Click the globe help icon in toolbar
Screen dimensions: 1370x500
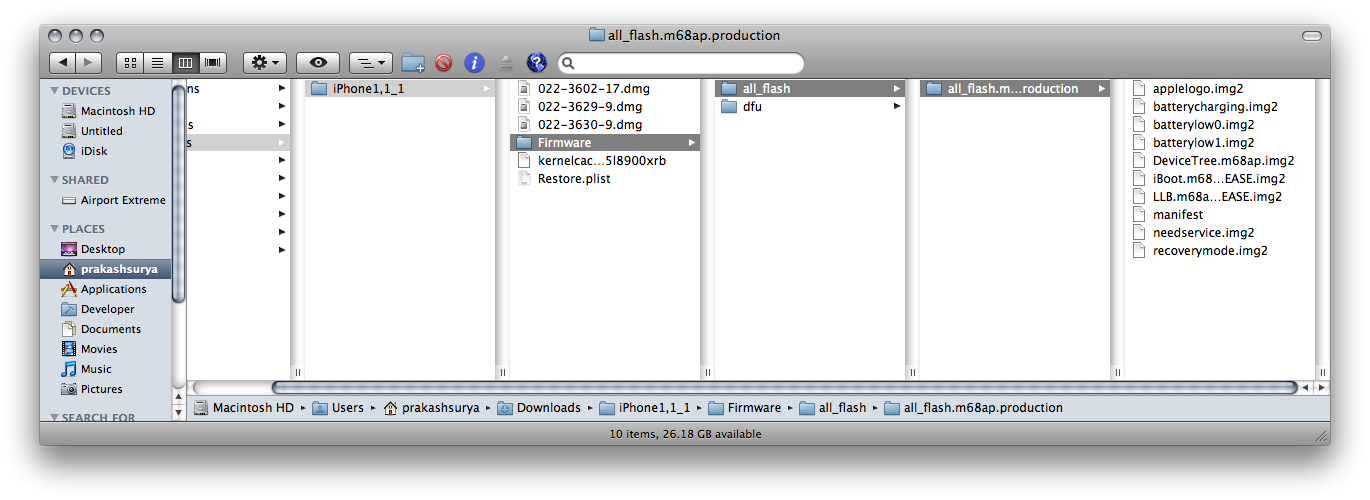tap(537, 63)
